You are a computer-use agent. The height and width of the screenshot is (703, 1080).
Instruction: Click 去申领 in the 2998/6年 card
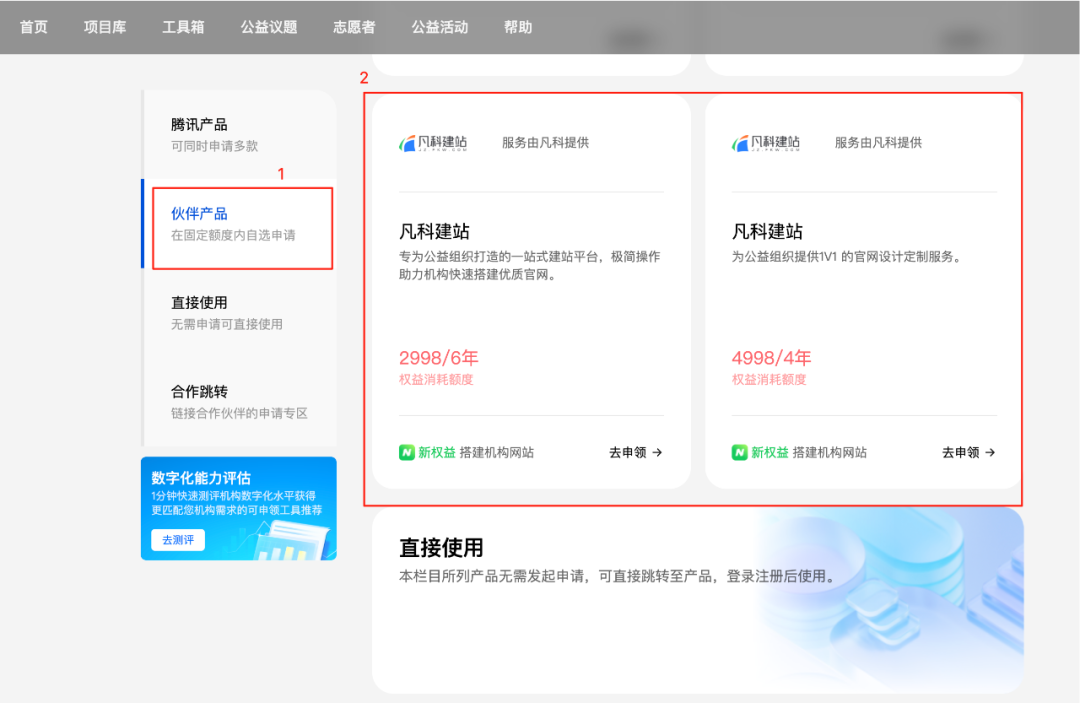point(635,452)
